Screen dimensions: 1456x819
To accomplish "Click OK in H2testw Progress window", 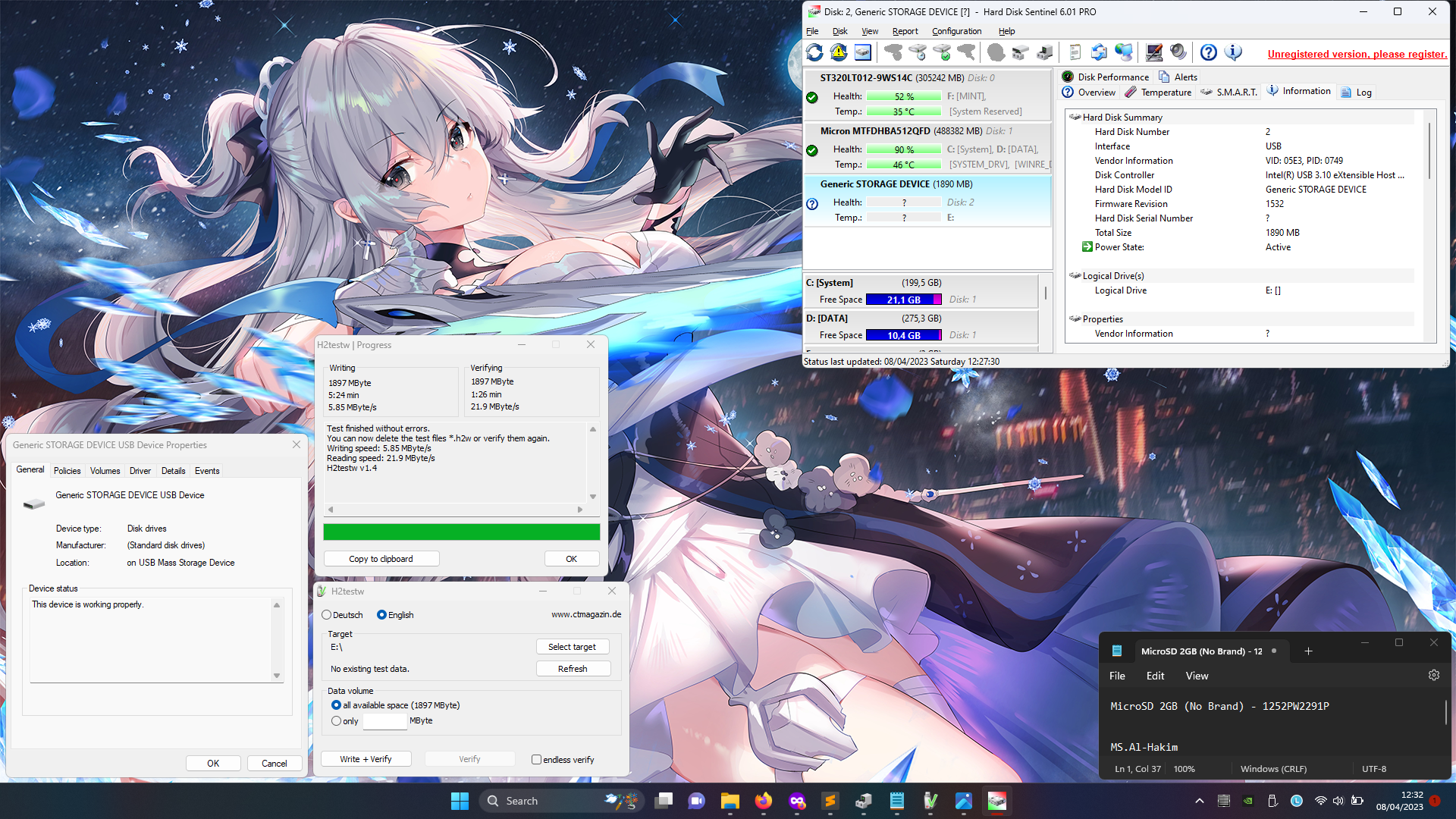I will (572, 559).
